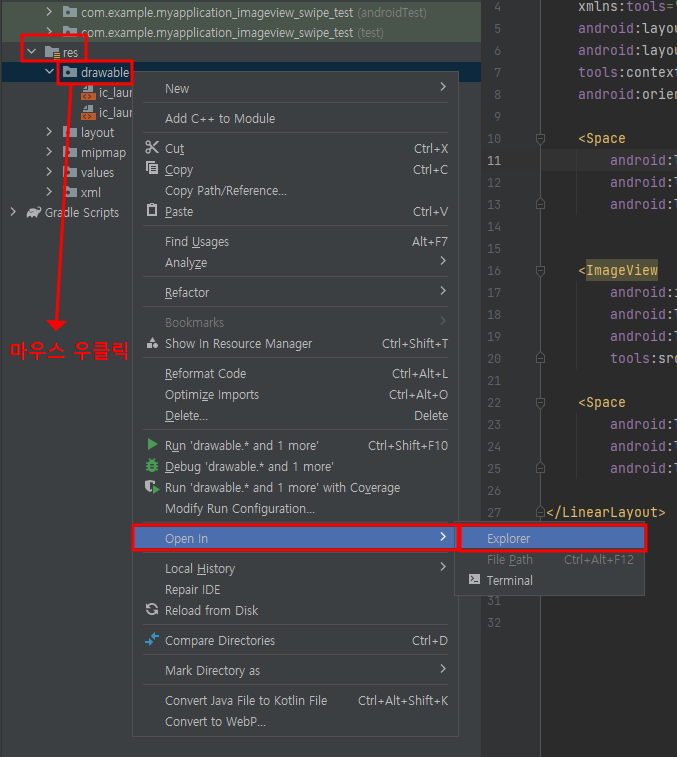677x757 pixels.
Task: Select the mipmap folder row
Action: (68, 152)
